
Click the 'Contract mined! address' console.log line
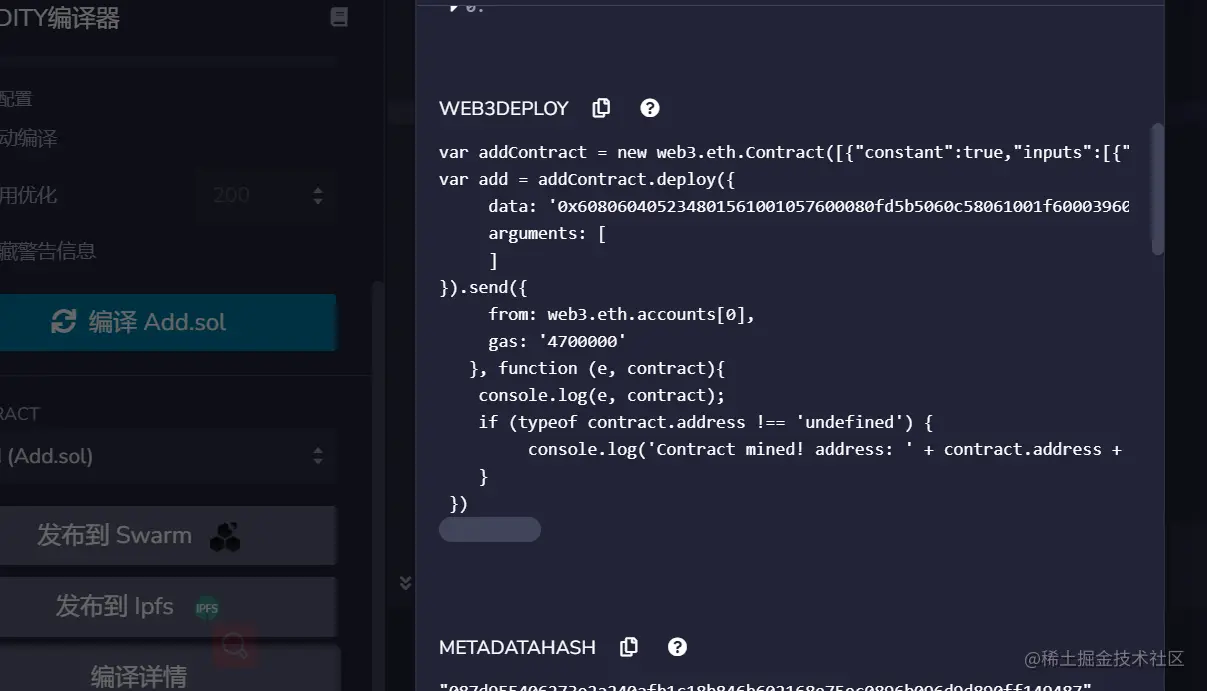tap(825, 449)
